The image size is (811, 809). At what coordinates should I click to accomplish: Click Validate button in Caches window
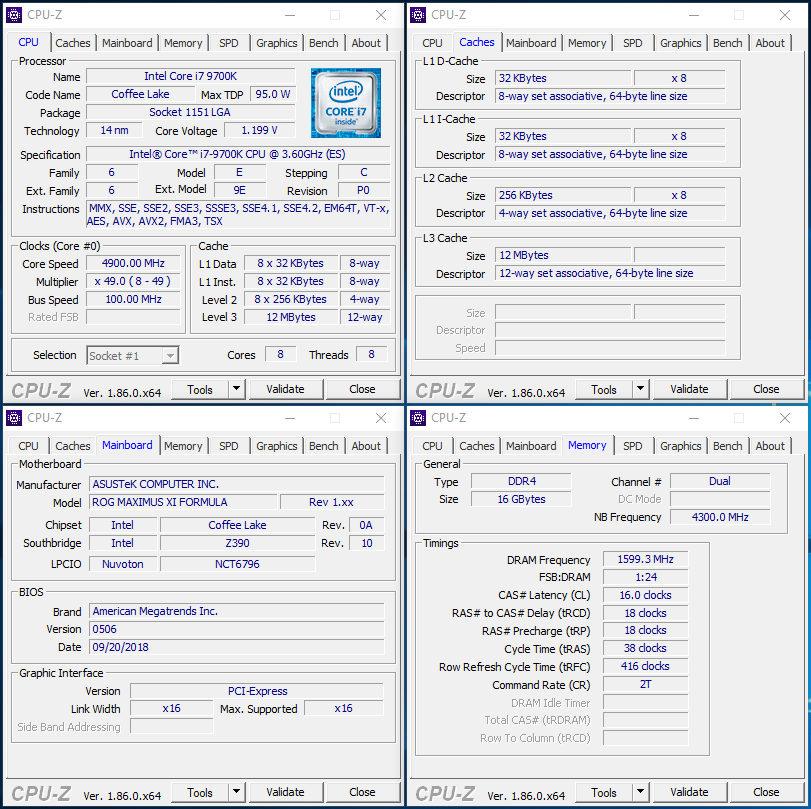689,389
